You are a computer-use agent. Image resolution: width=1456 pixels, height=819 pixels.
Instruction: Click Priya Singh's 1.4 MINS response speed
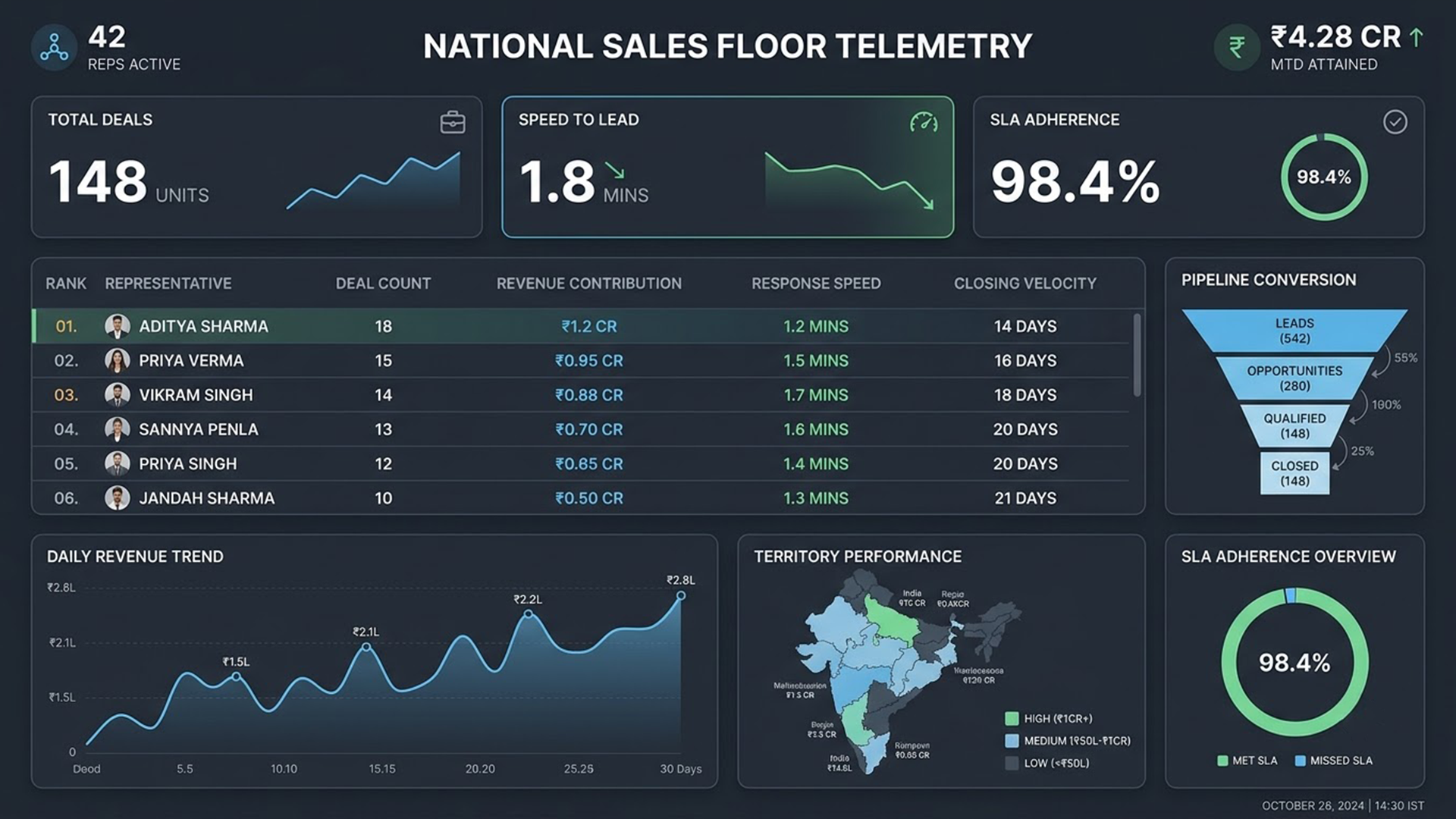click(x=816, y=463)
